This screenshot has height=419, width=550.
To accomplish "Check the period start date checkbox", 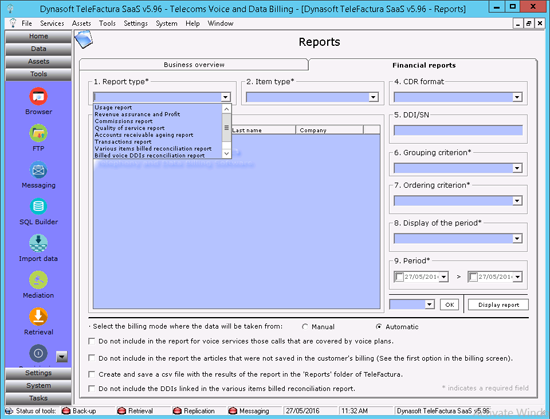I will pos(399,277).
